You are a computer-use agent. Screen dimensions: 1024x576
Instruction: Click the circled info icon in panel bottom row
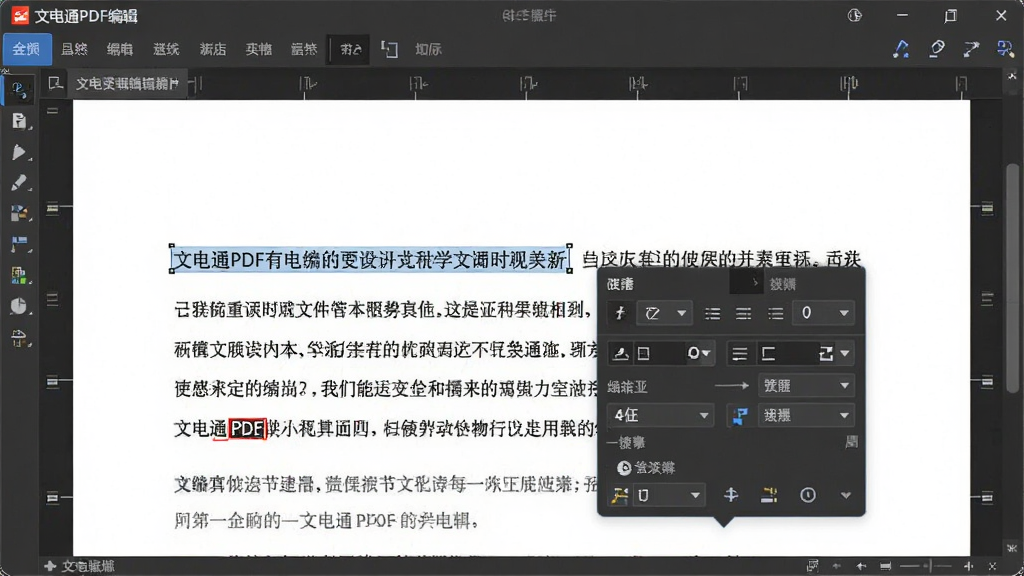coord(808,495)
